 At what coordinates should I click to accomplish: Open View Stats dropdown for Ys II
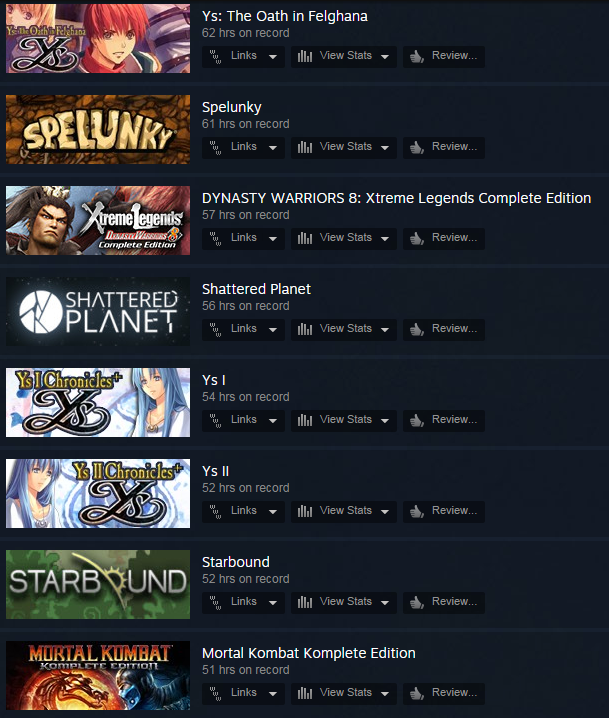tap(344, 511)
